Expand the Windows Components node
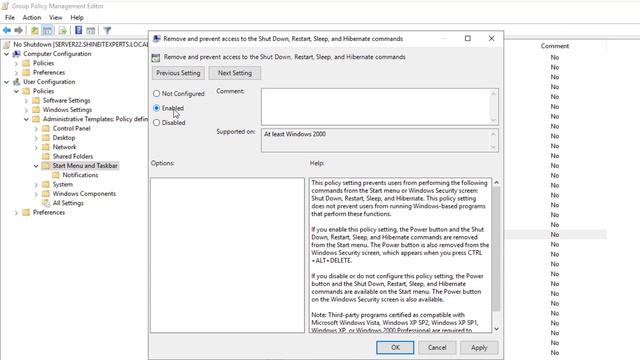The height and width of the screenshot is (360, 640). point(36,194)
